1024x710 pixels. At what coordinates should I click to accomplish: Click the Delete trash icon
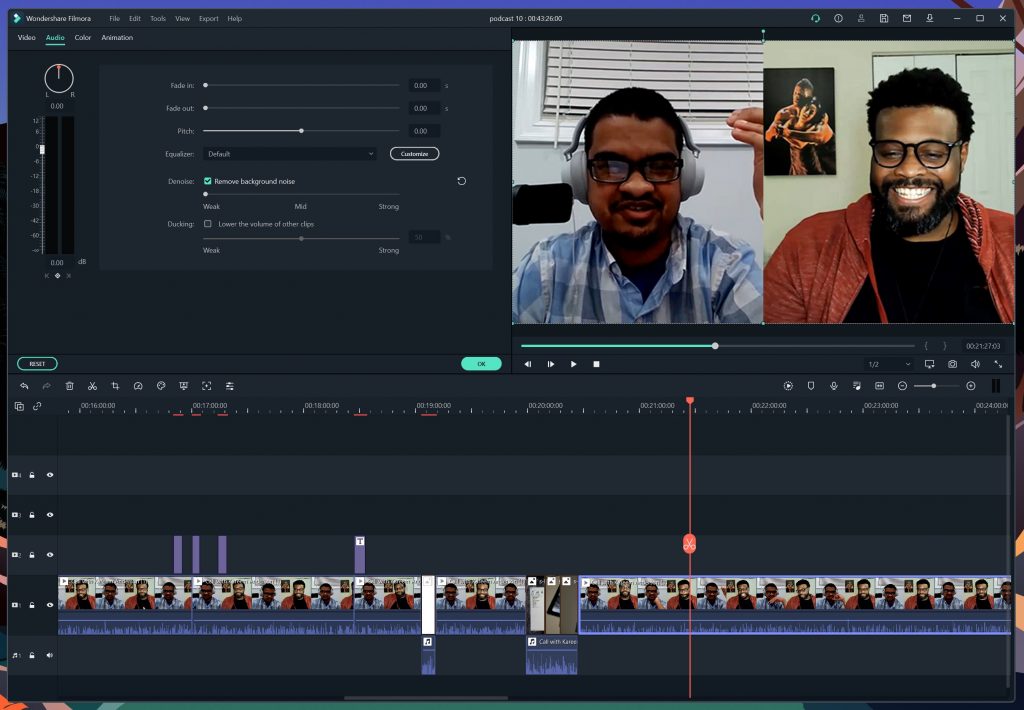[69, 386]
